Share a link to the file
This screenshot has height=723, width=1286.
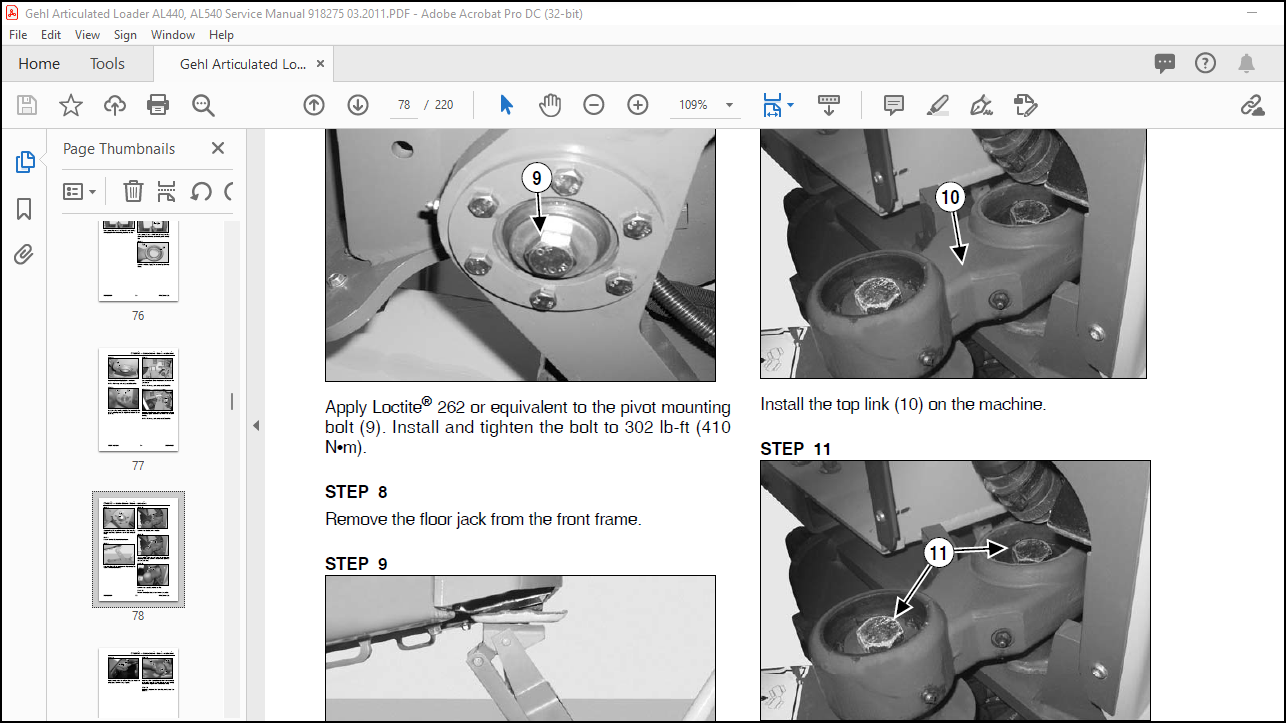click(1252, 105)
